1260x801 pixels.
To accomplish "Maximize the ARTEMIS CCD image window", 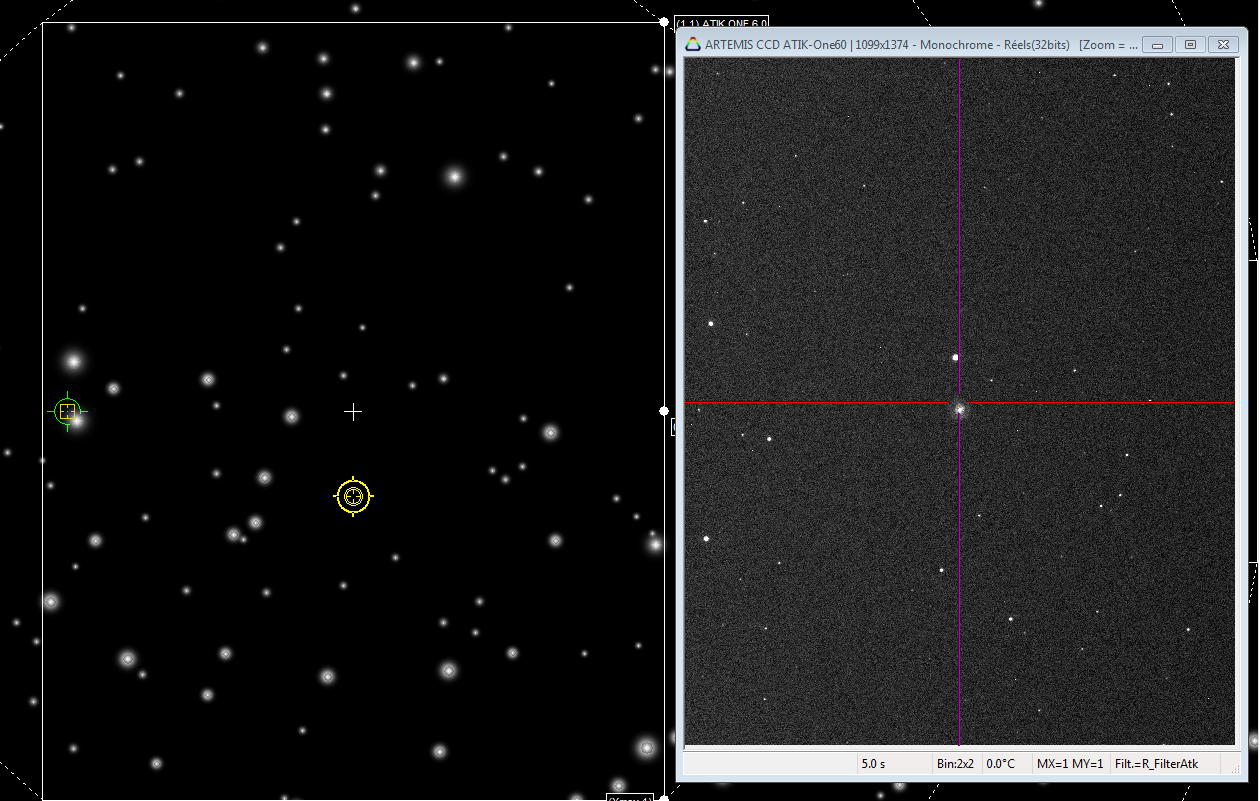I will pyautogui.click(x=1190, y=45).
